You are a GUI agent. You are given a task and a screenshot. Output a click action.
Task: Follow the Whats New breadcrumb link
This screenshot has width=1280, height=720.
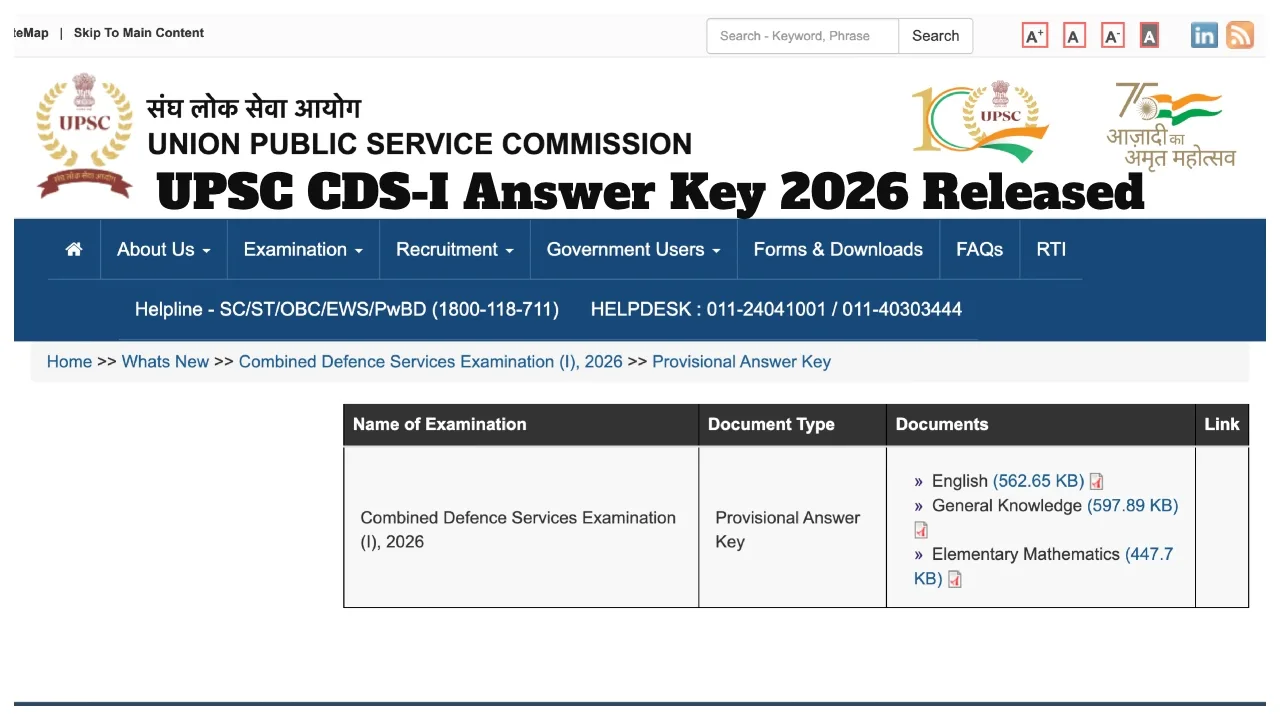165,362
